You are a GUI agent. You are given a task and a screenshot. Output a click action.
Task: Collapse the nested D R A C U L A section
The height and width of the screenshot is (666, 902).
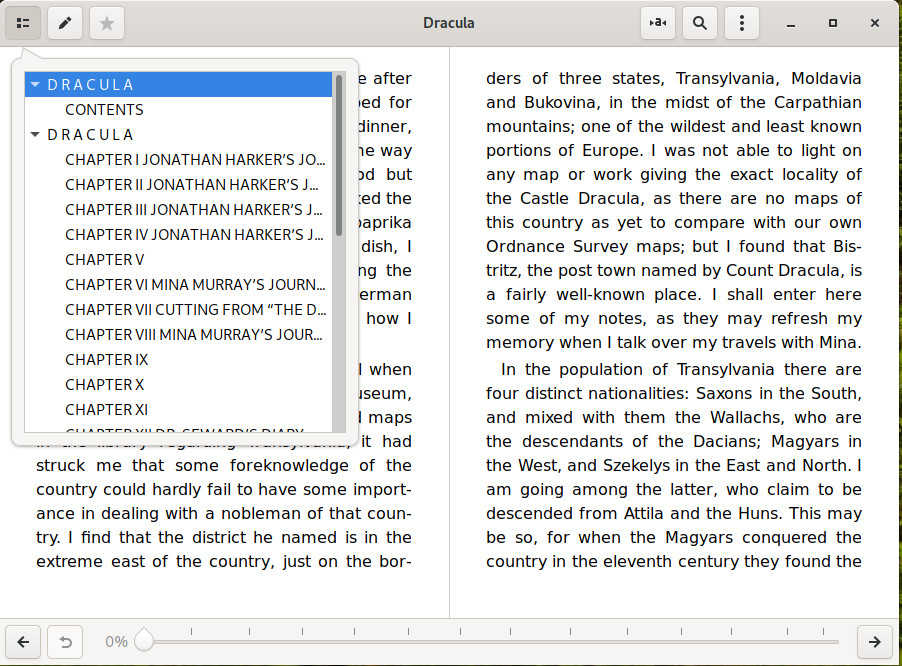[x=34, y=134]
